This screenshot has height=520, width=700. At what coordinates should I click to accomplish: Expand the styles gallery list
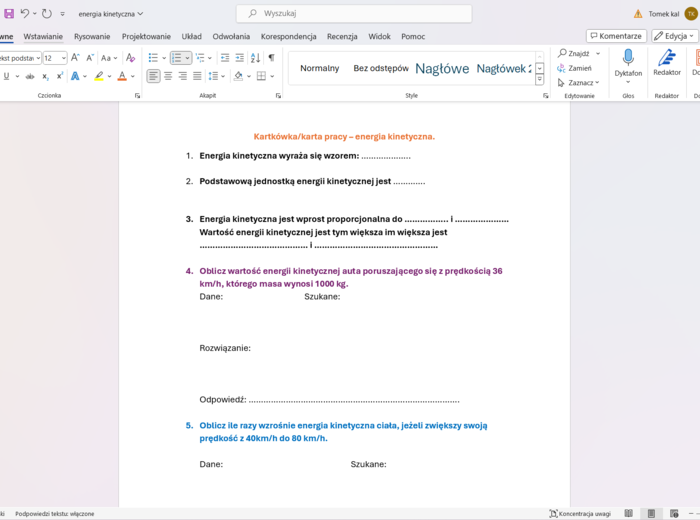(540, 80)
